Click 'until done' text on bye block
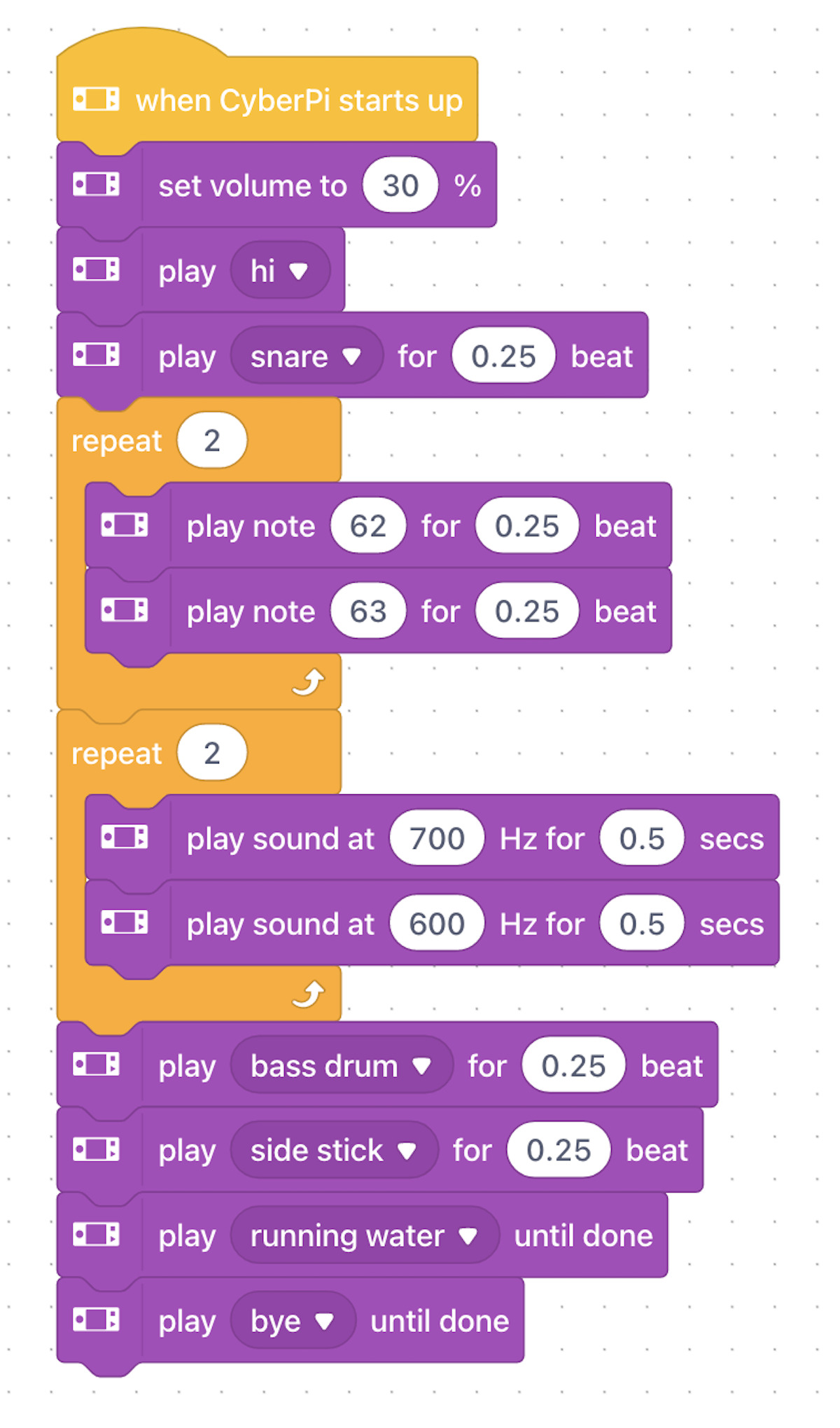This screenshot has height=1428, width=840. click(x=440, y=1322)
